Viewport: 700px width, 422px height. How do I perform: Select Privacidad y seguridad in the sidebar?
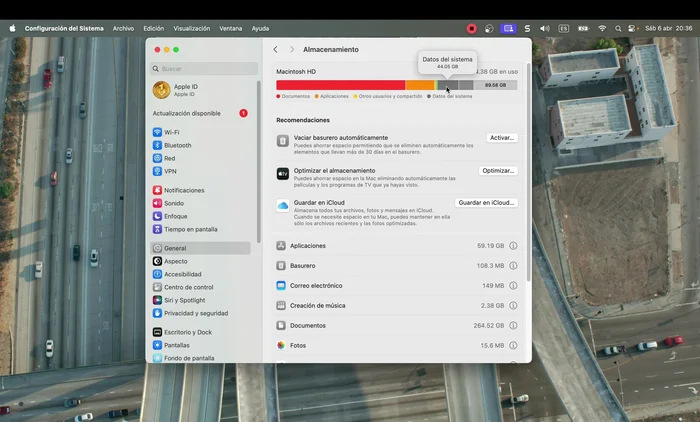pyautogui.click(x=195, y=313)
